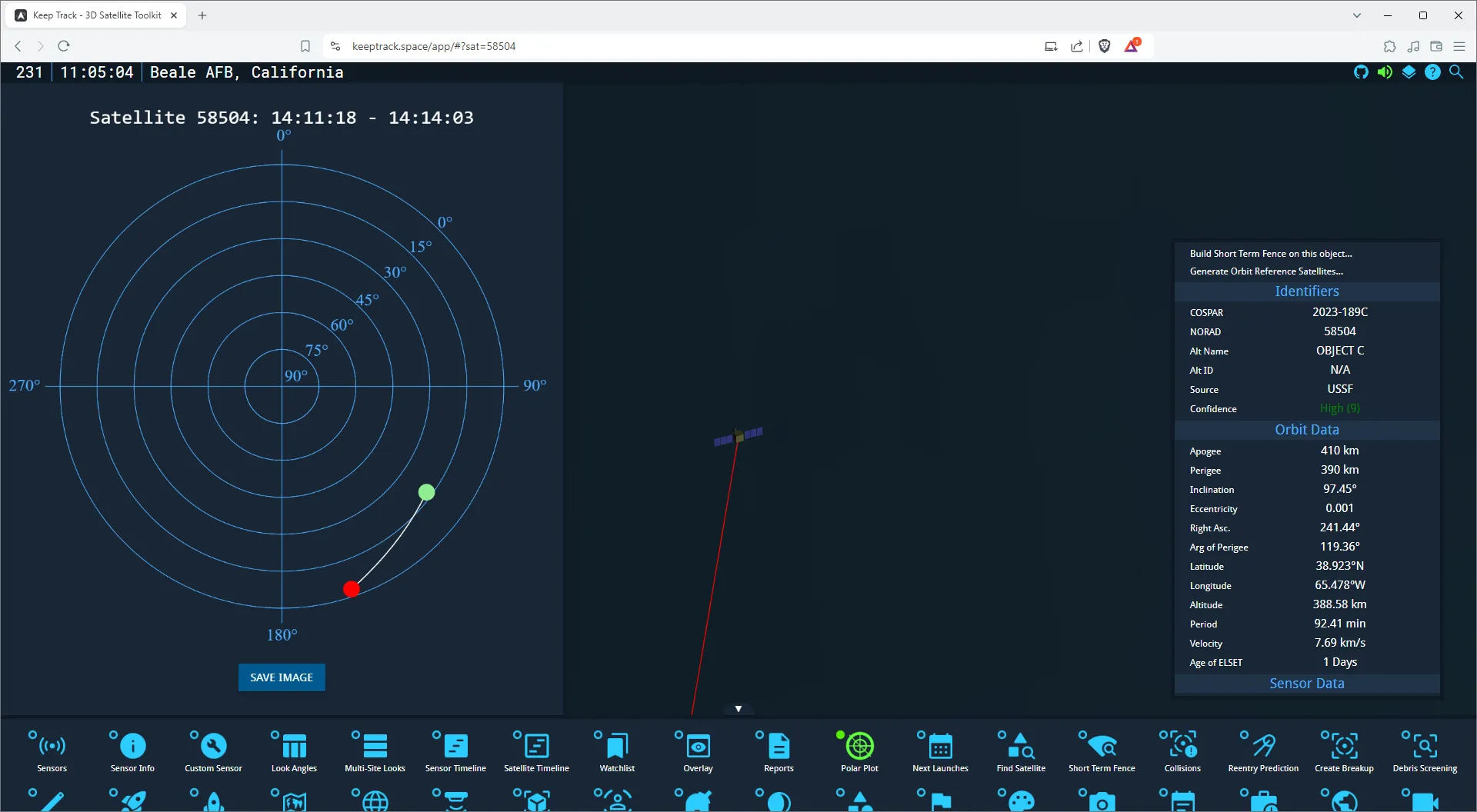
Task: Open the GitHub repository icon
Action: 1361,72
